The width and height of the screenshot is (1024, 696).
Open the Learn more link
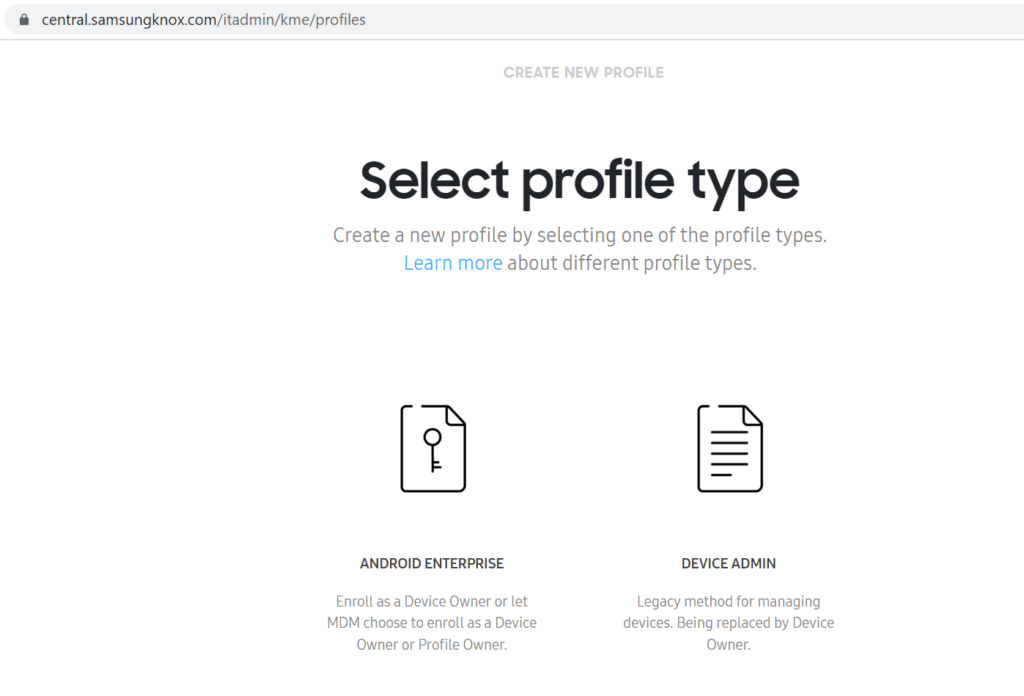453,263
